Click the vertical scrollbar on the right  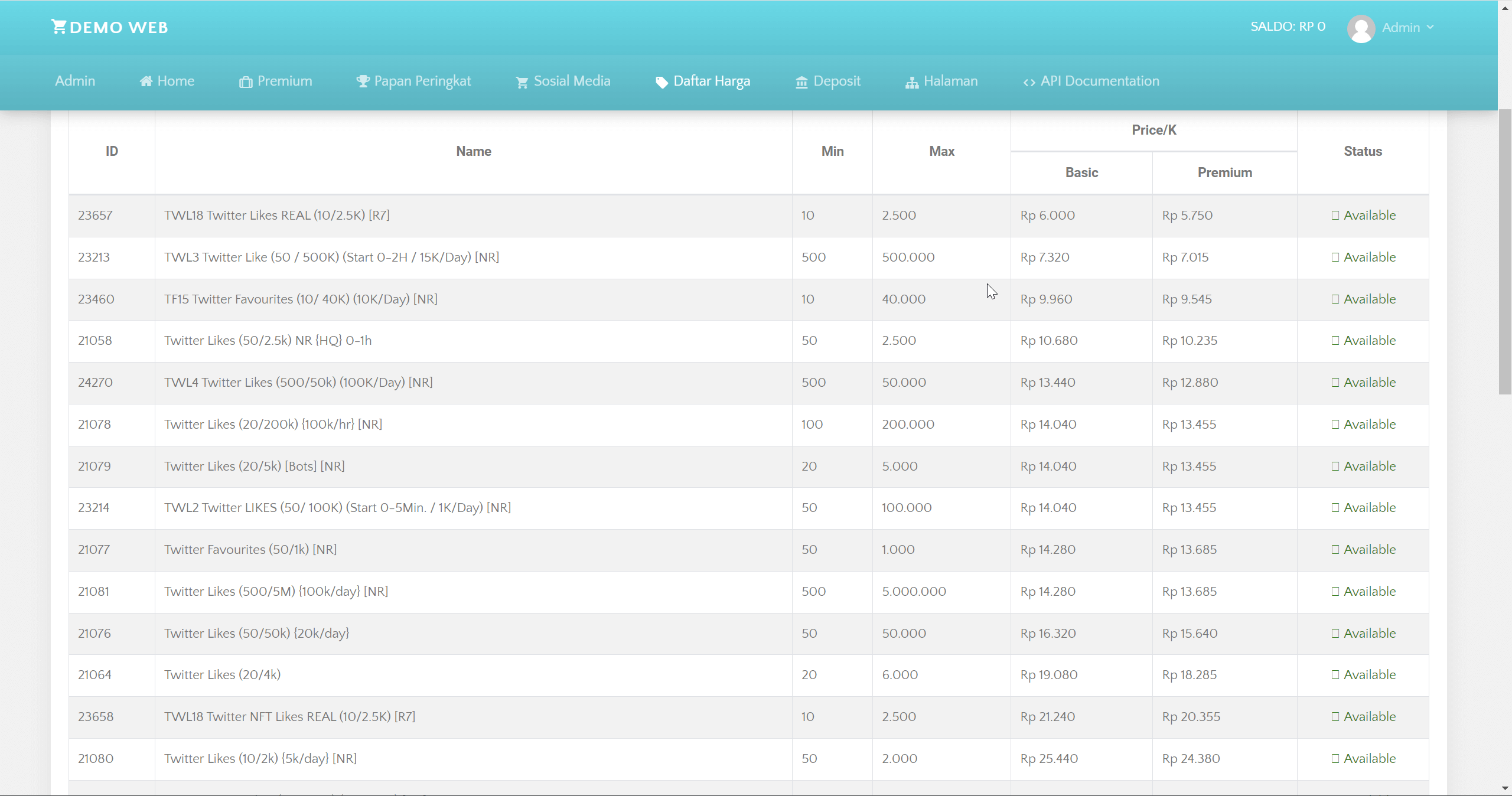click(1504, 248)
